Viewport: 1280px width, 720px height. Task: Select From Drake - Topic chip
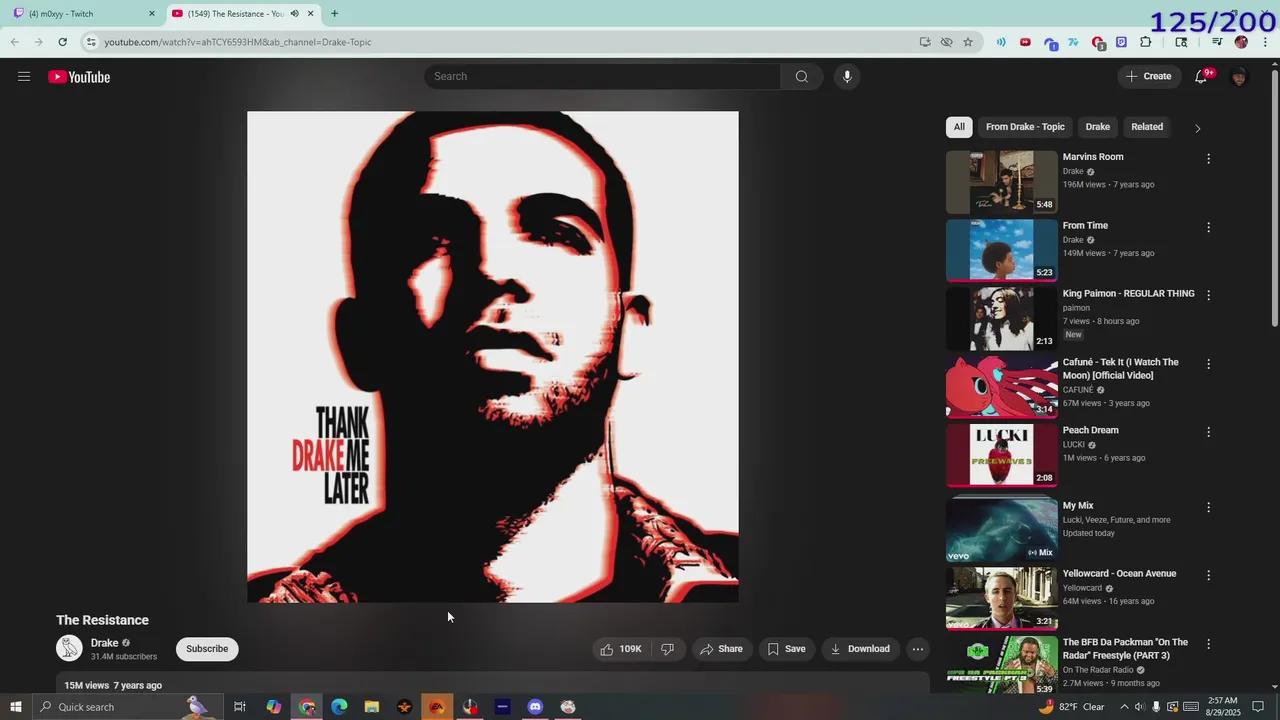(x=1025, y=127)
